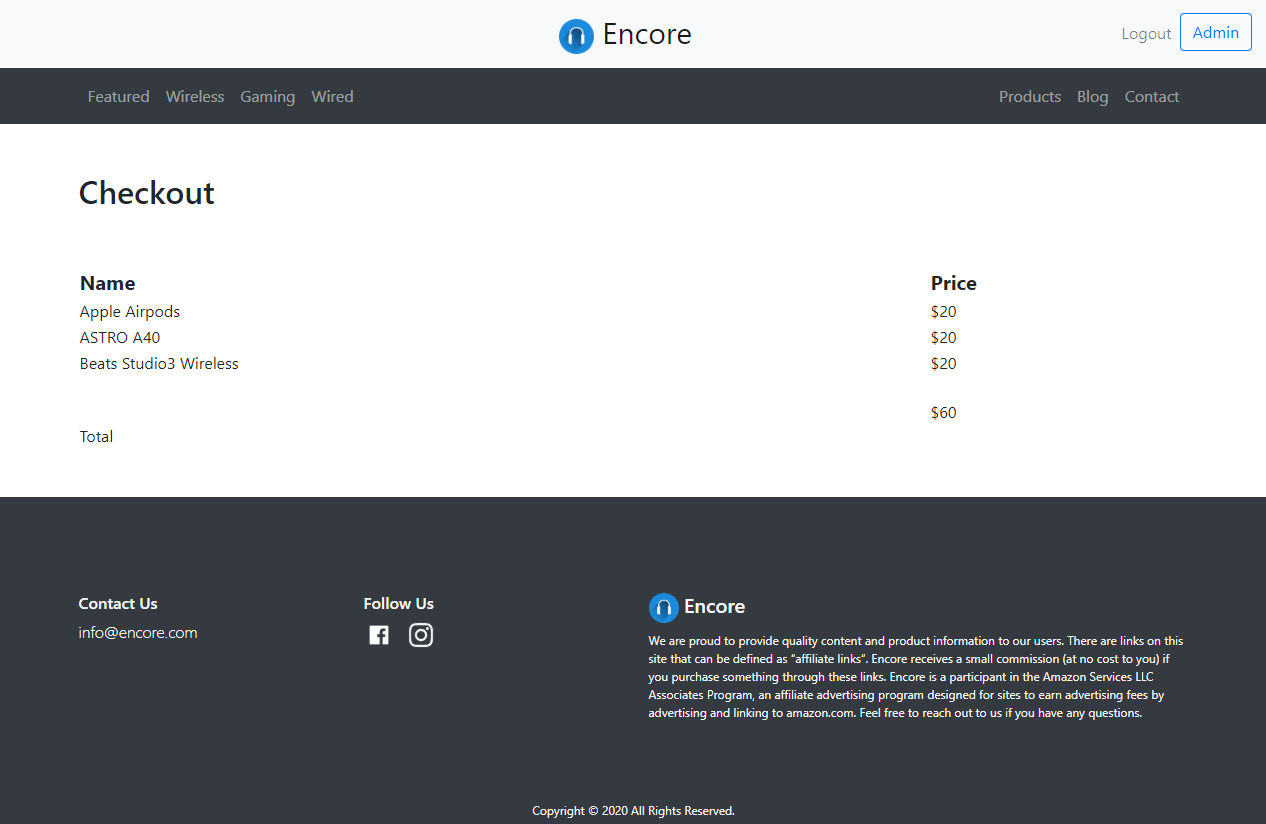Navigate to the Products page
1266x824 pixels.
(1030, 96)
